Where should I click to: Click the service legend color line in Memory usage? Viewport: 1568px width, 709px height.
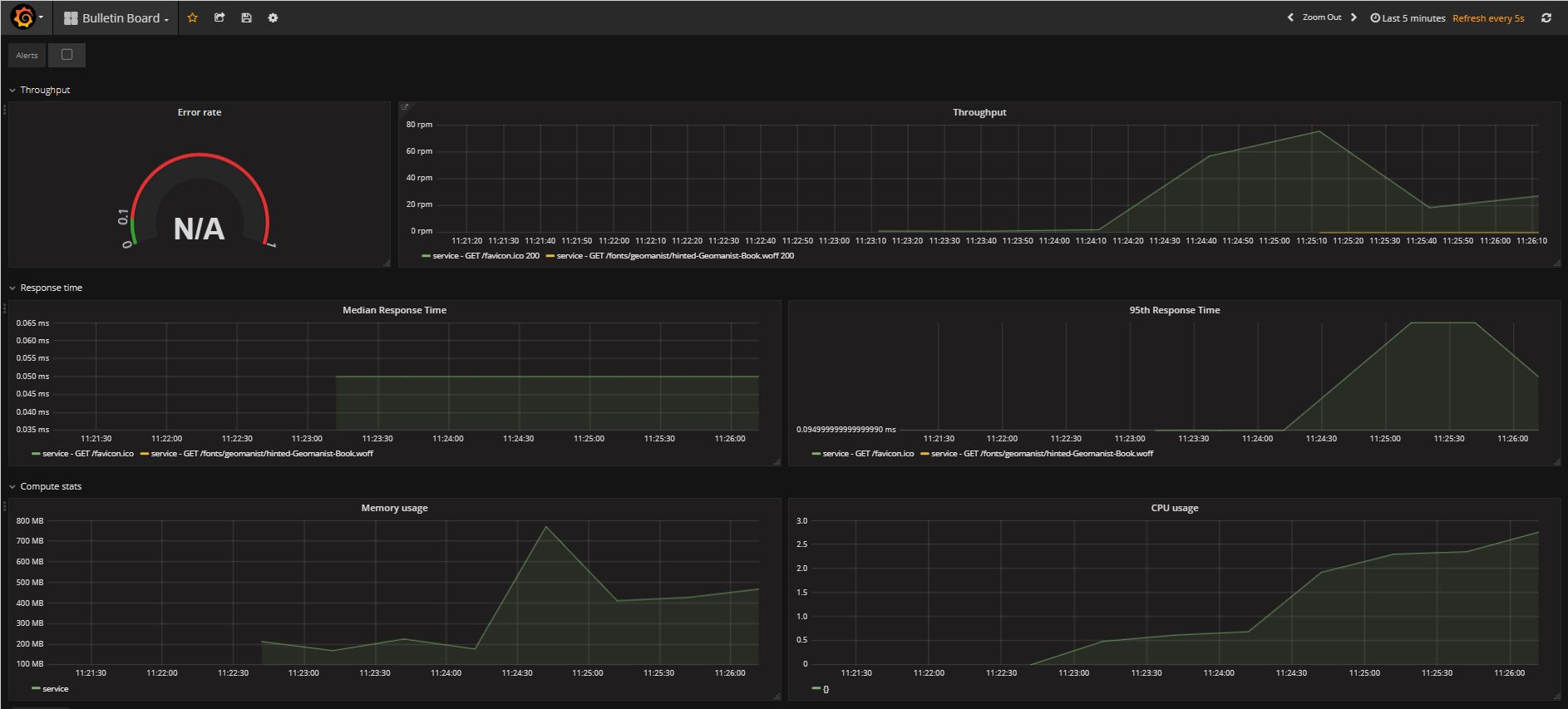point(36,689)
